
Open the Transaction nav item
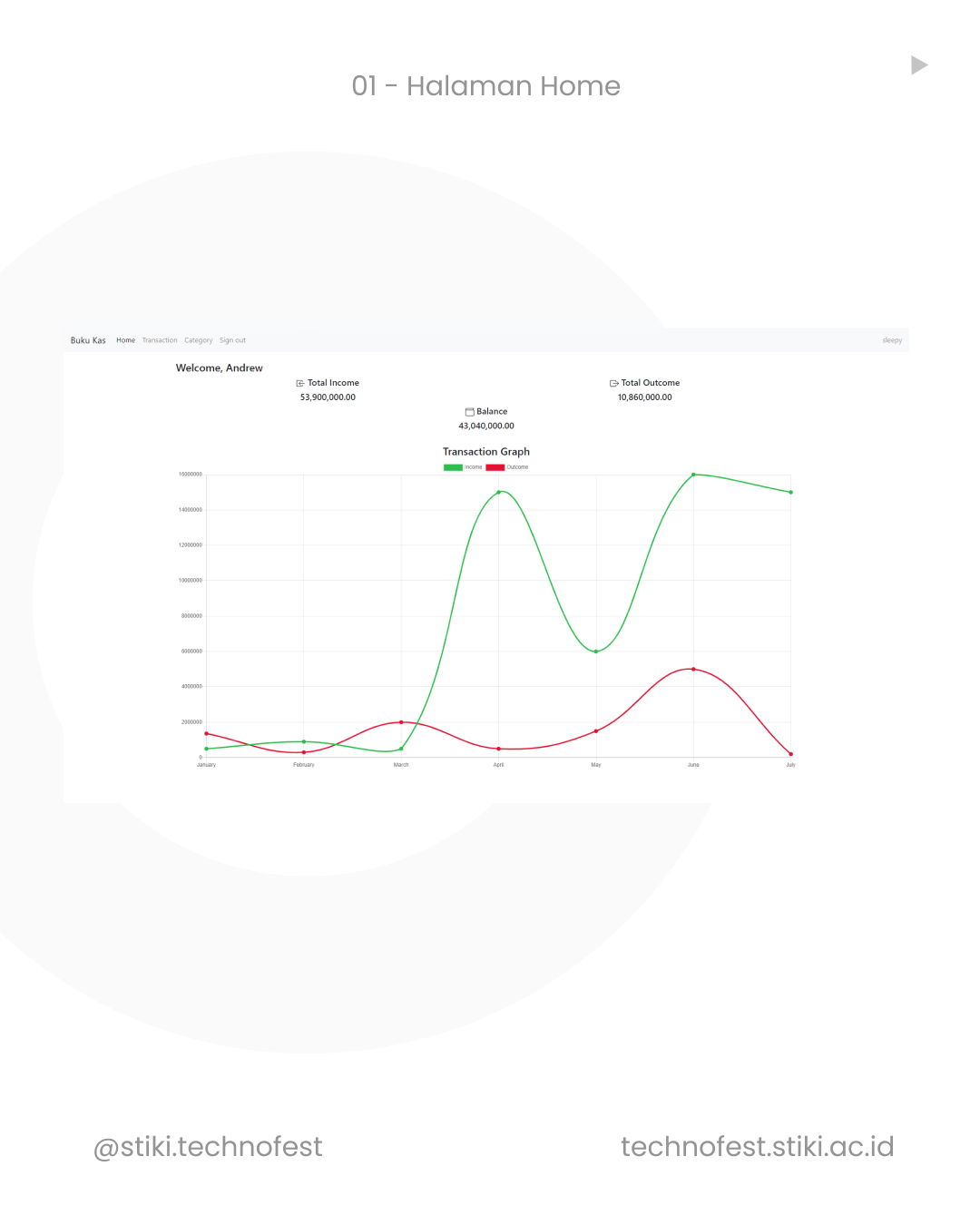click(x=160, y=341)
